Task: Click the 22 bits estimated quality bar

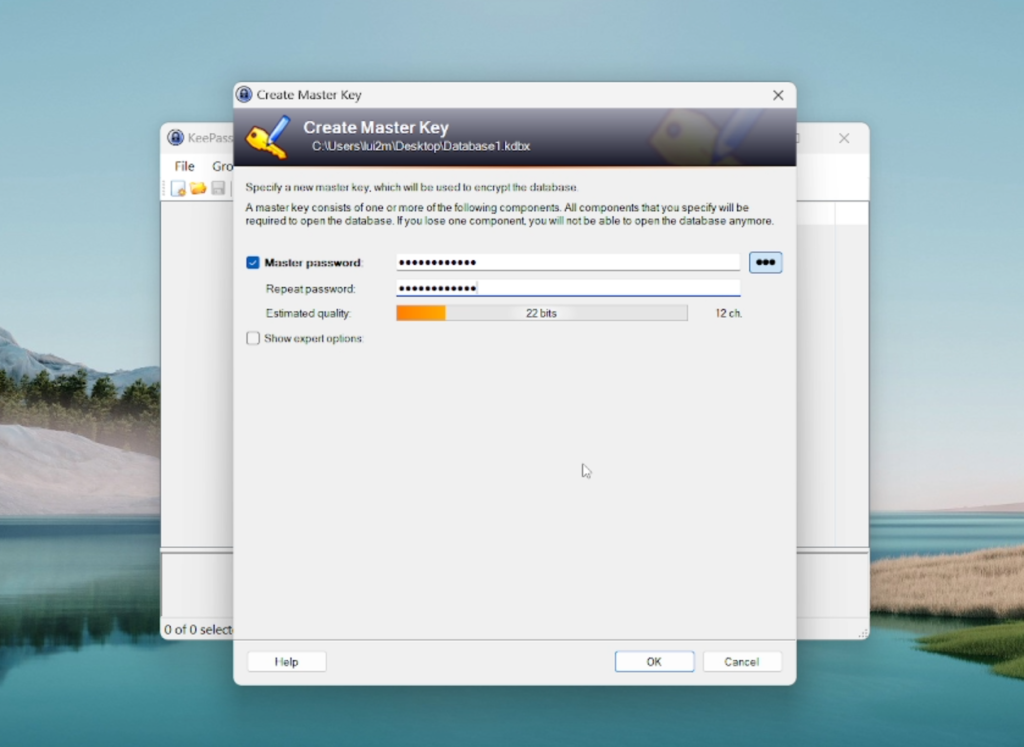Action: (x=541, y=312)
